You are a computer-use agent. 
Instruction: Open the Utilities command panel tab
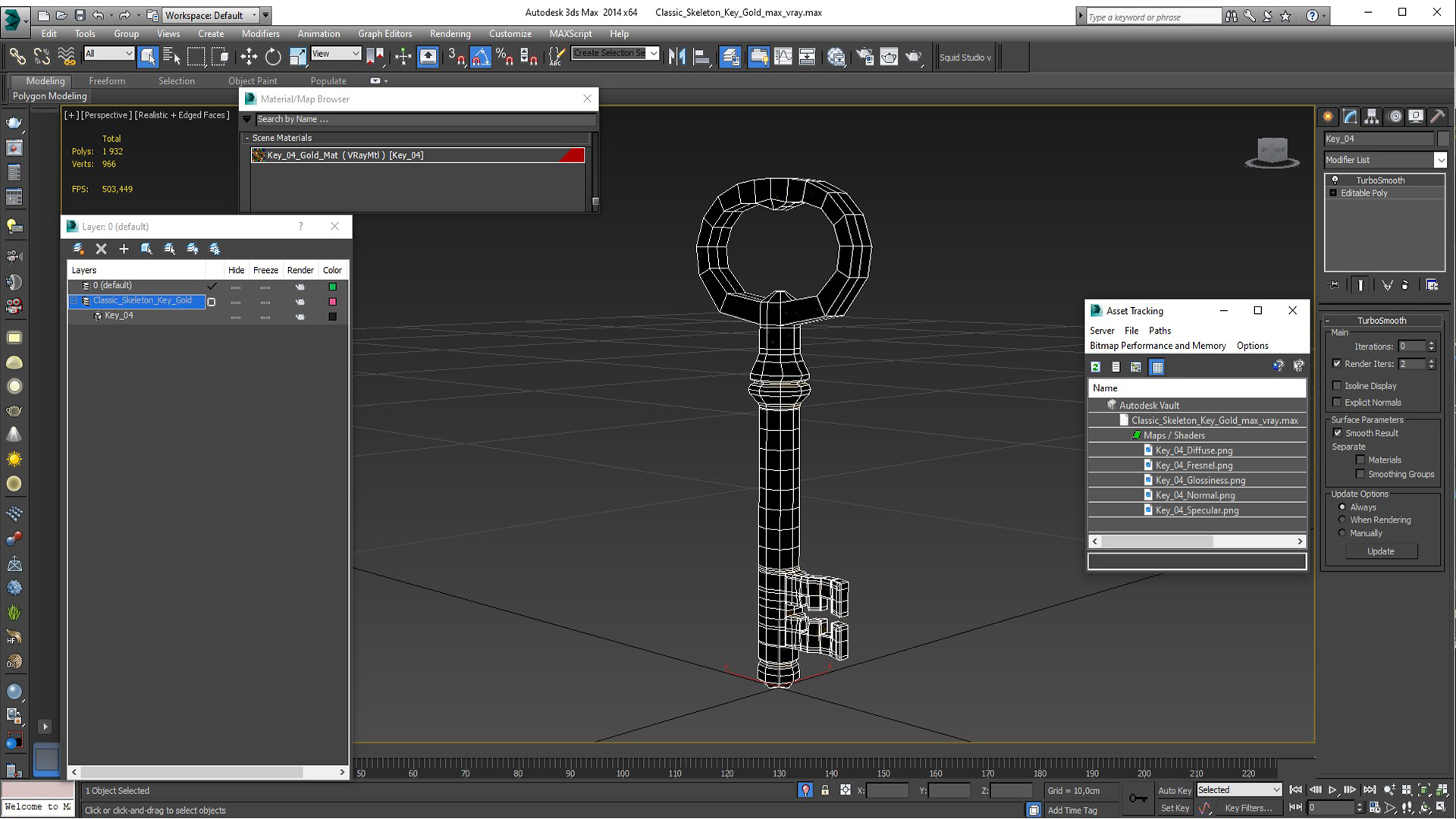coord(1437,116)
